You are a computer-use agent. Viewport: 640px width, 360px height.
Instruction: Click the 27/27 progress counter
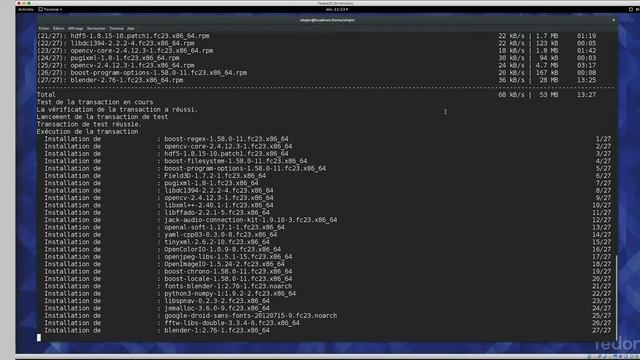click(x=602, y=330)
